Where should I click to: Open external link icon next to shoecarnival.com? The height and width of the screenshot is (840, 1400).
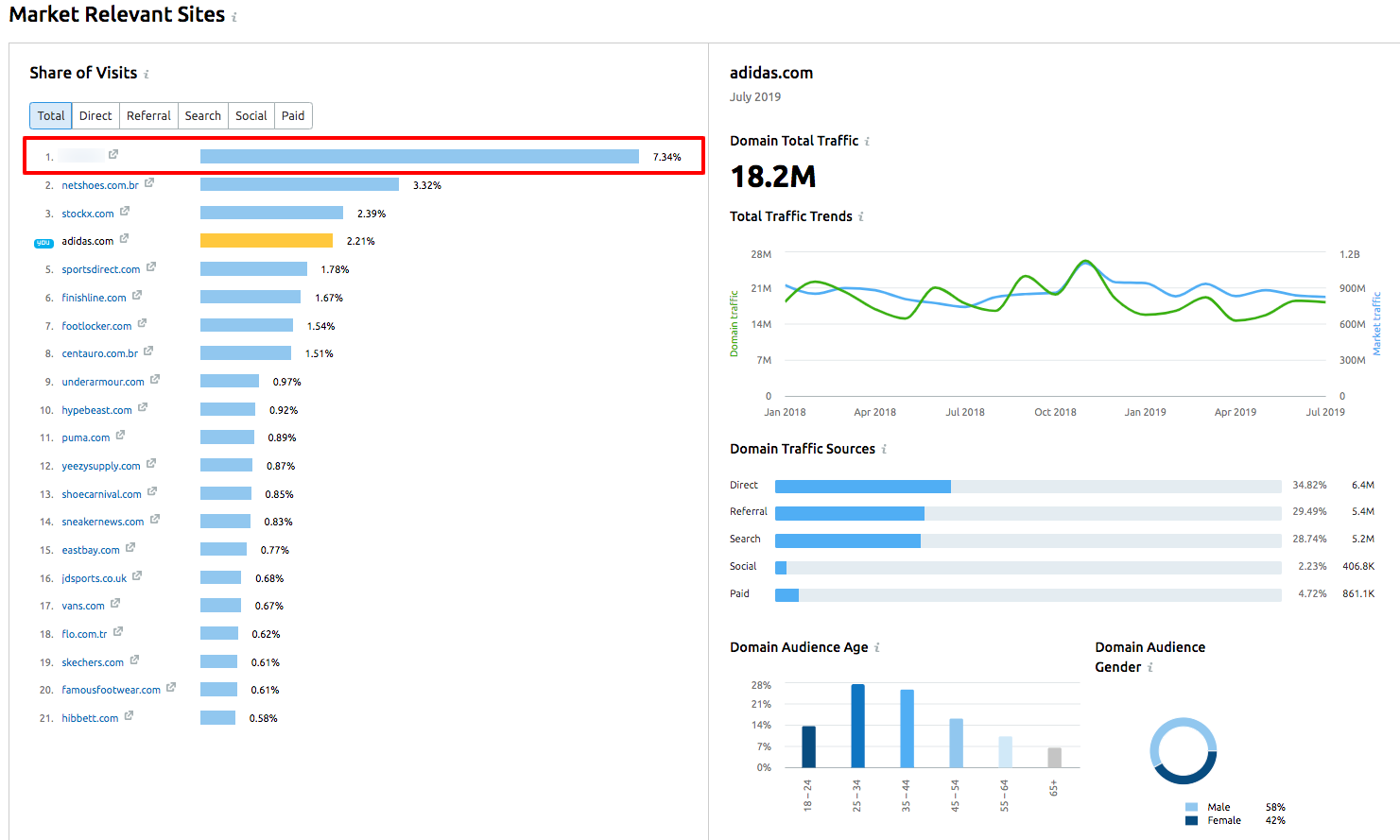pos(152,492)
